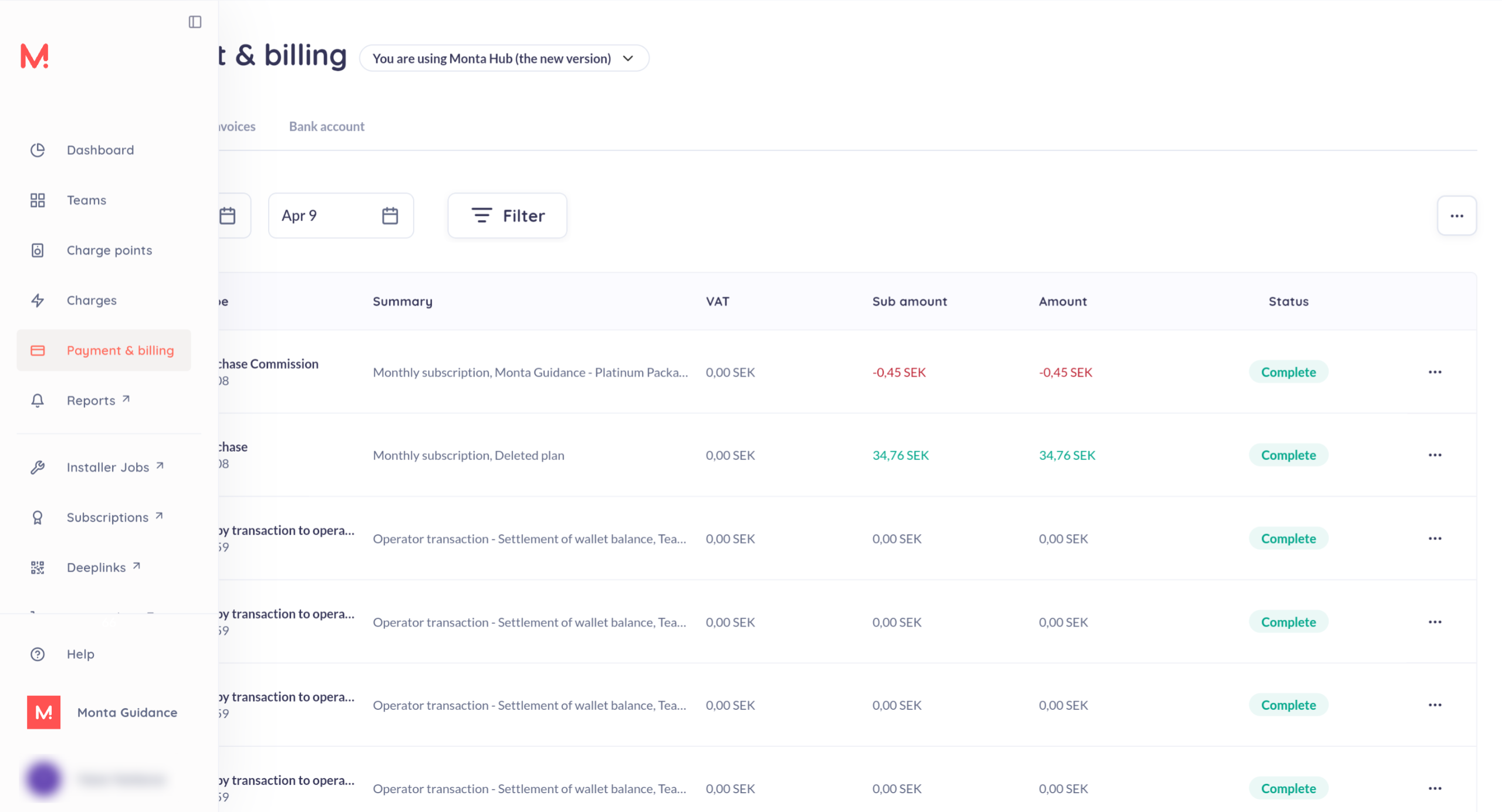Viewport: 1502px width, 812px height.
Task: Collapse the sidebar panel icon
Action: (x=195, y=22)
